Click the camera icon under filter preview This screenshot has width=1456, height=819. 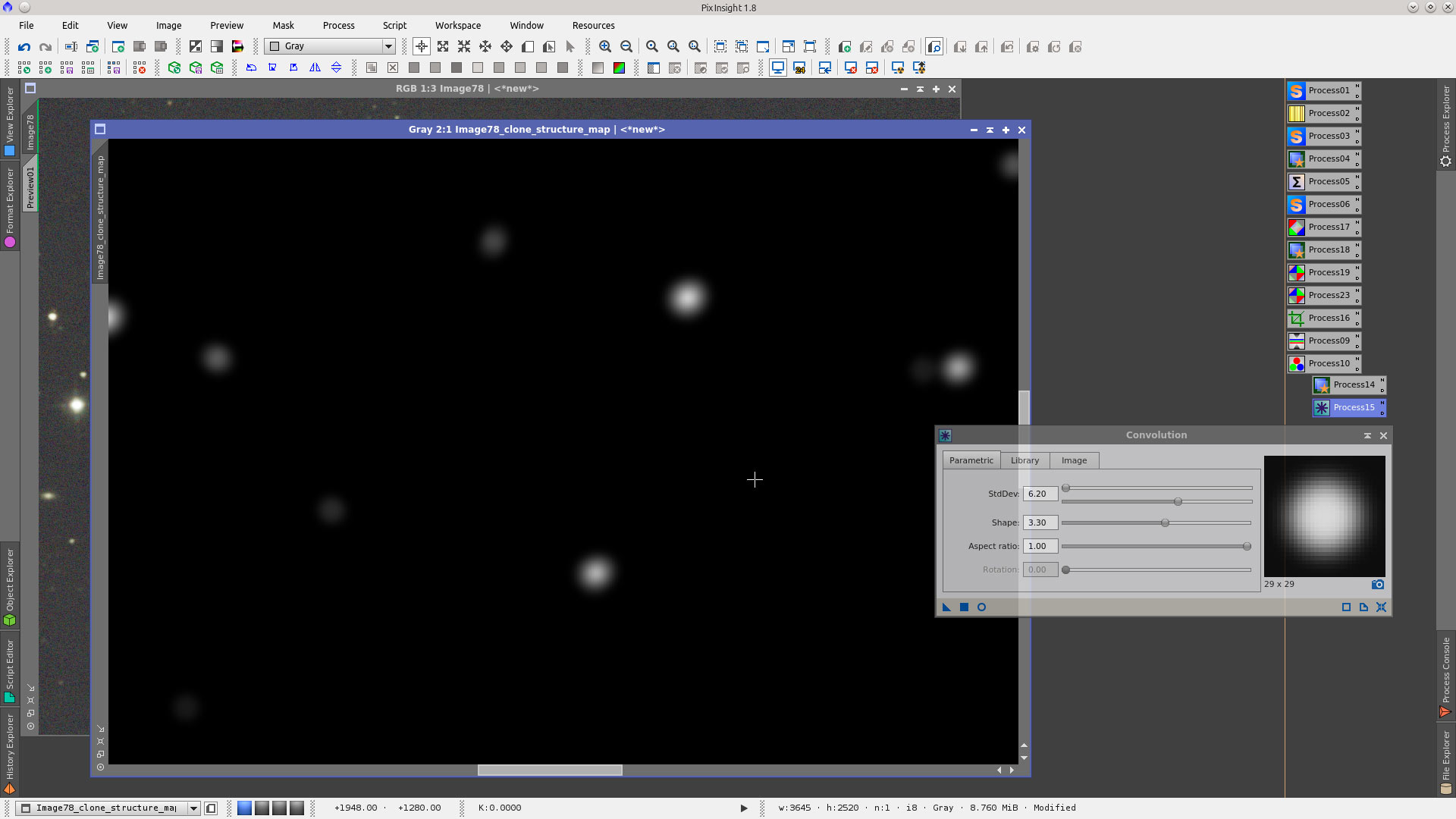[x=1378, y=585]
